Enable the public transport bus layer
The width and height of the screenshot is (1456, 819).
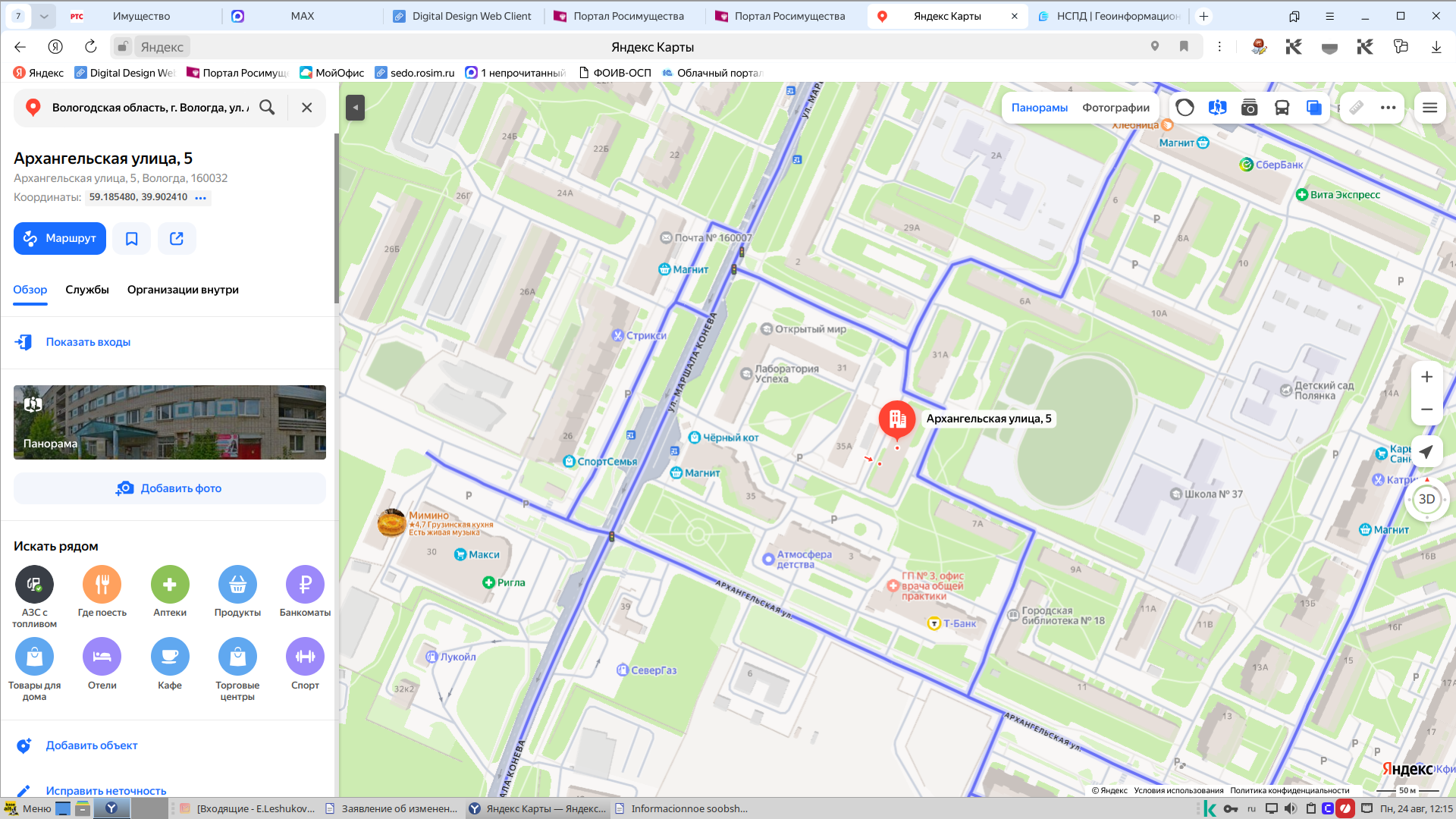pos(1282,108)
